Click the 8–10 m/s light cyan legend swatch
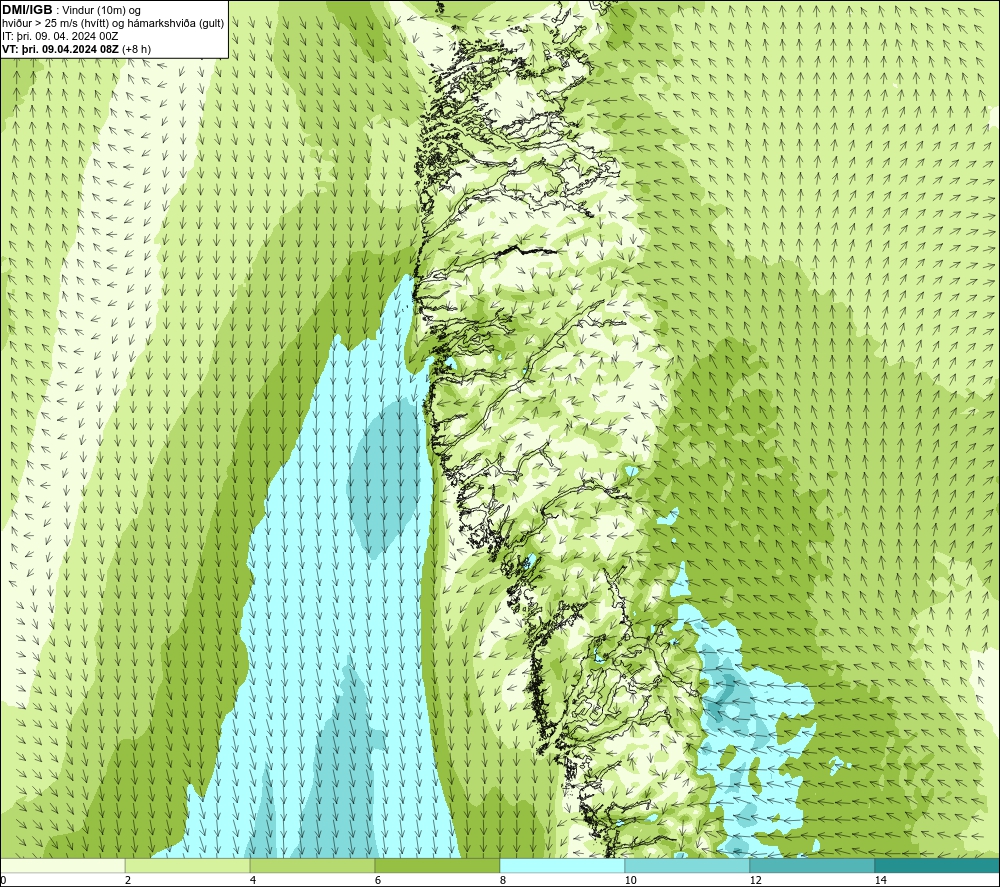The image size is (1000, 887). pos(562,865)
